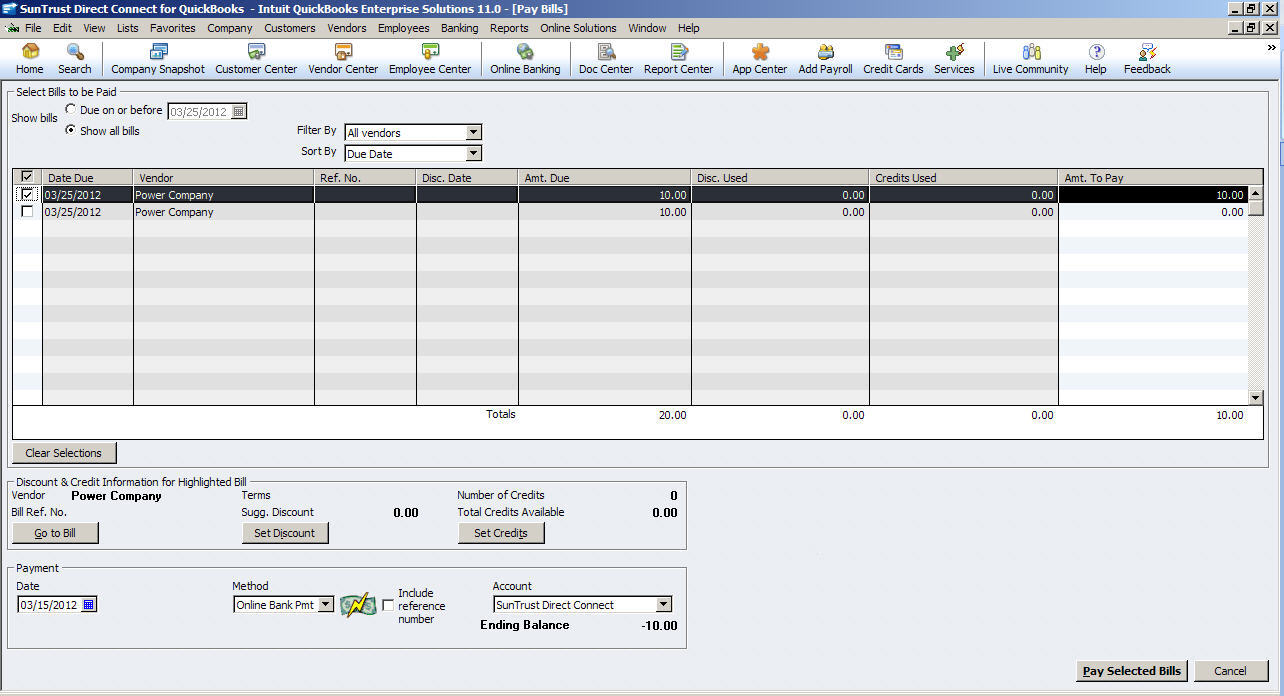
Task: Open the Online Solutions menu
Action: pyautogui.click(x=579, y=28)
